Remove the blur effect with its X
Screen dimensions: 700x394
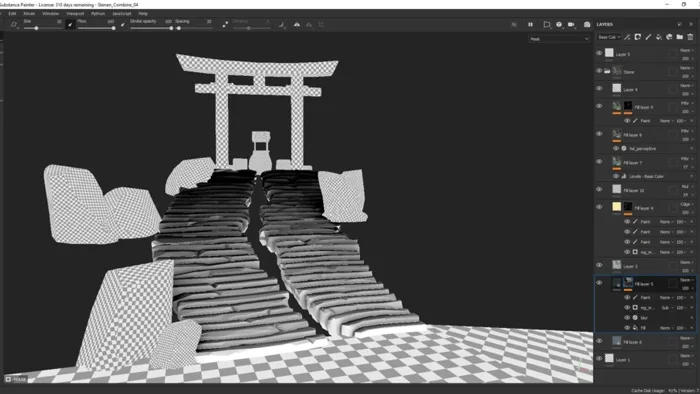tap(692, 318)
